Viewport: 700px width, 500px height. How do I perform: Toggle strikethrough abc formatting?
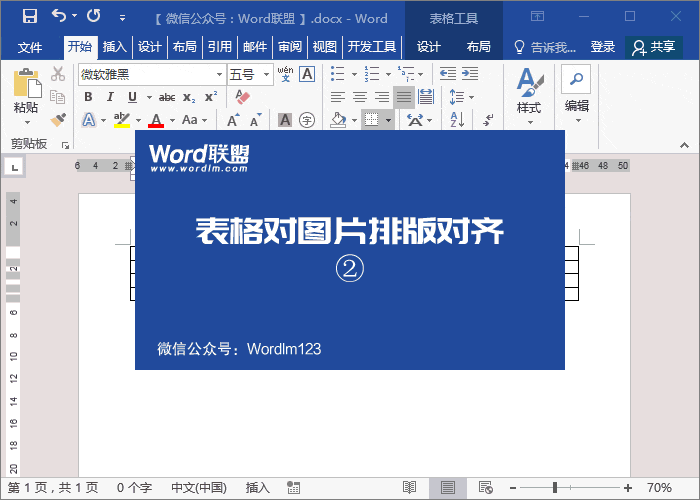click(x=167, y=97)
